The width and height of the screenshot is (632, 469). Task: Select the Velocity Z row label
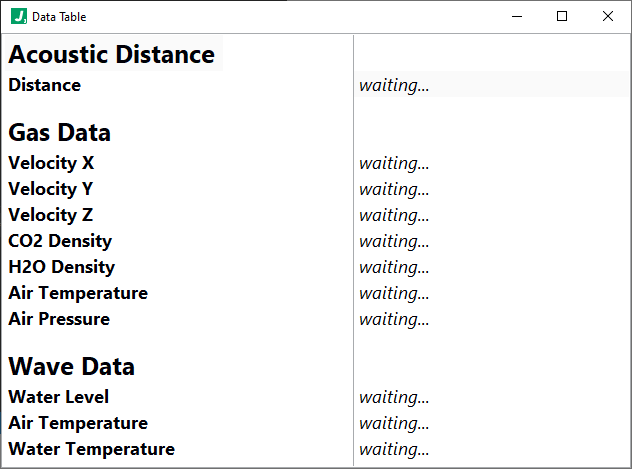51,215
